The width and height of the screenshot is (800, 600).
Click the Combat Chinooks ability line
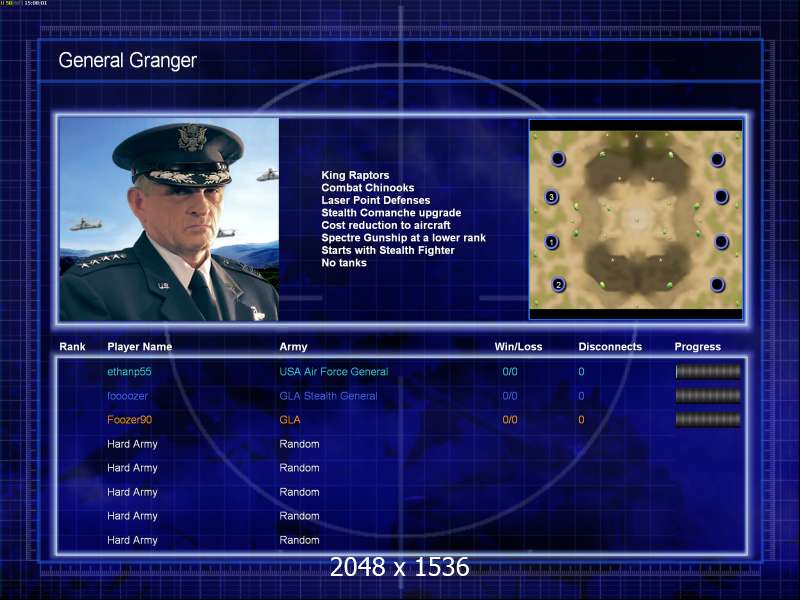(368, 188)
